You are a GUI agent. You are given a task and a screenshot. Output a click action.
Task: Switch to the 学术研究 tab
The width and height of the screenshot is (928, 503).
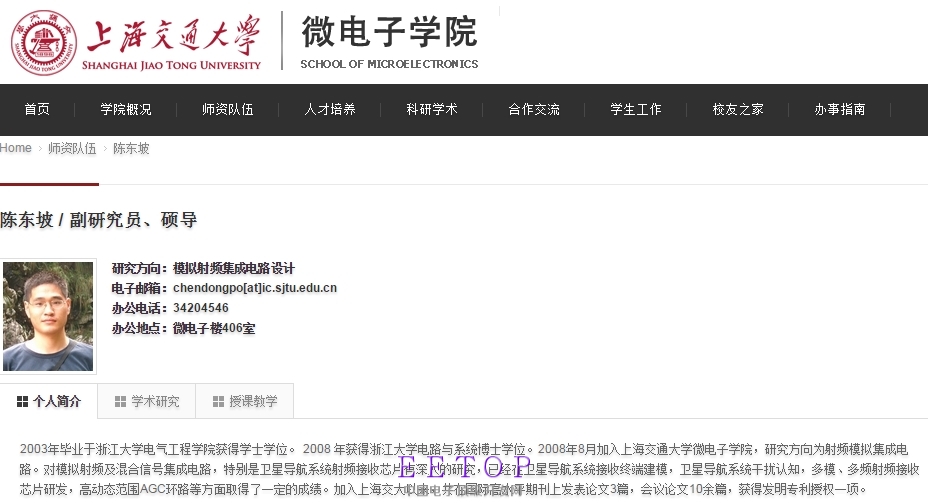(x=147, y=401)
